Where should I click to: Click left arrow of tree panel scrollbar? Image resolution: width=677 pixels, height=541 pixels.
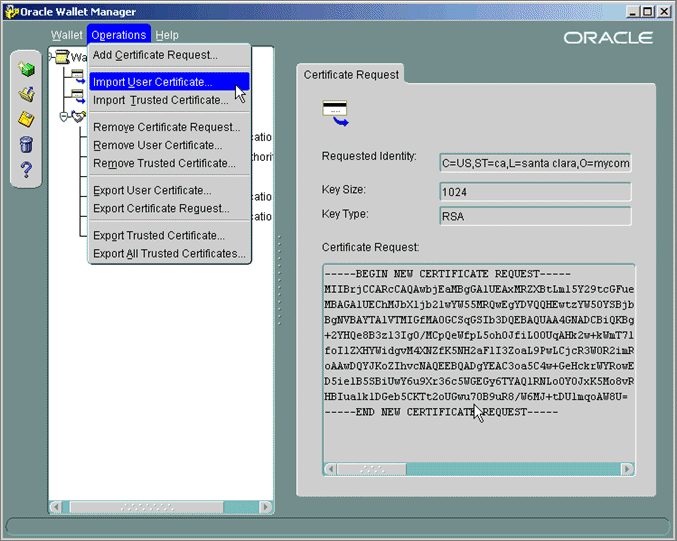tap(56, 507)
